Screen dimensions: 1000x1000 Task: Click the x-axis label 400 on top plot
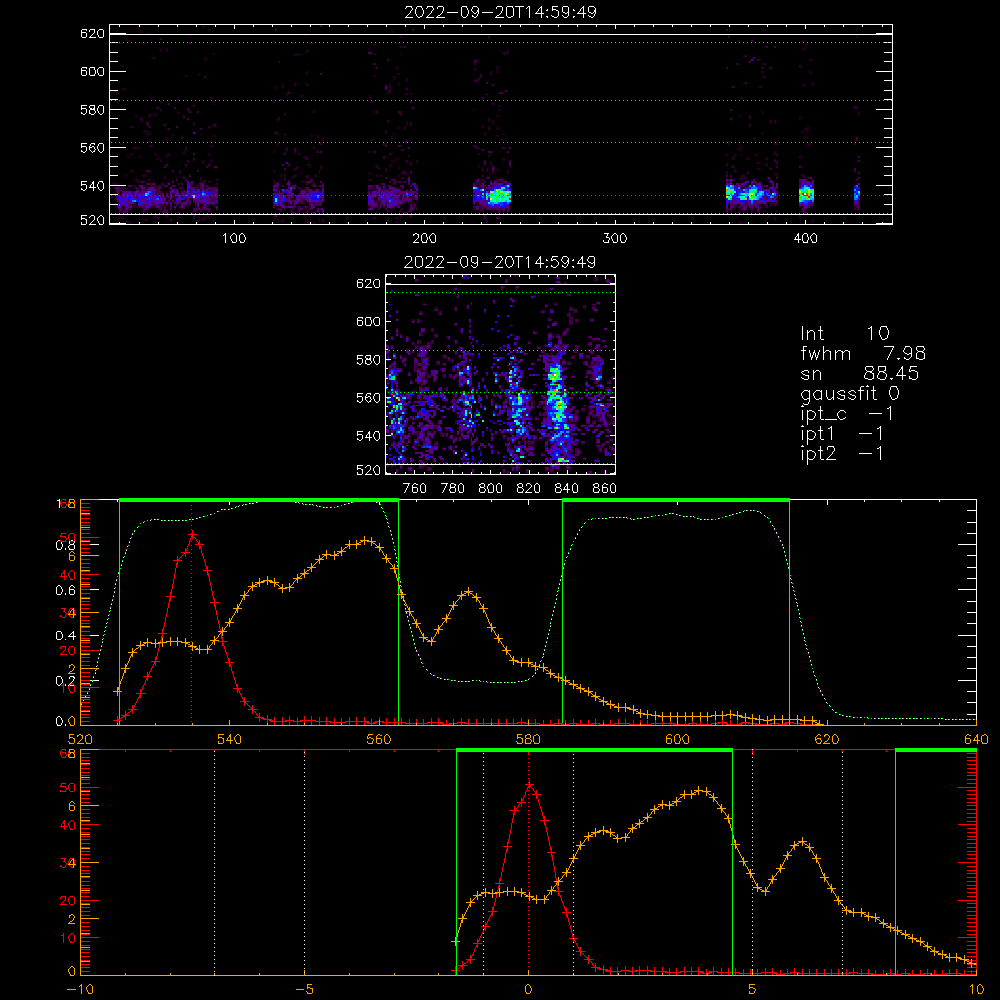[805, 239]
